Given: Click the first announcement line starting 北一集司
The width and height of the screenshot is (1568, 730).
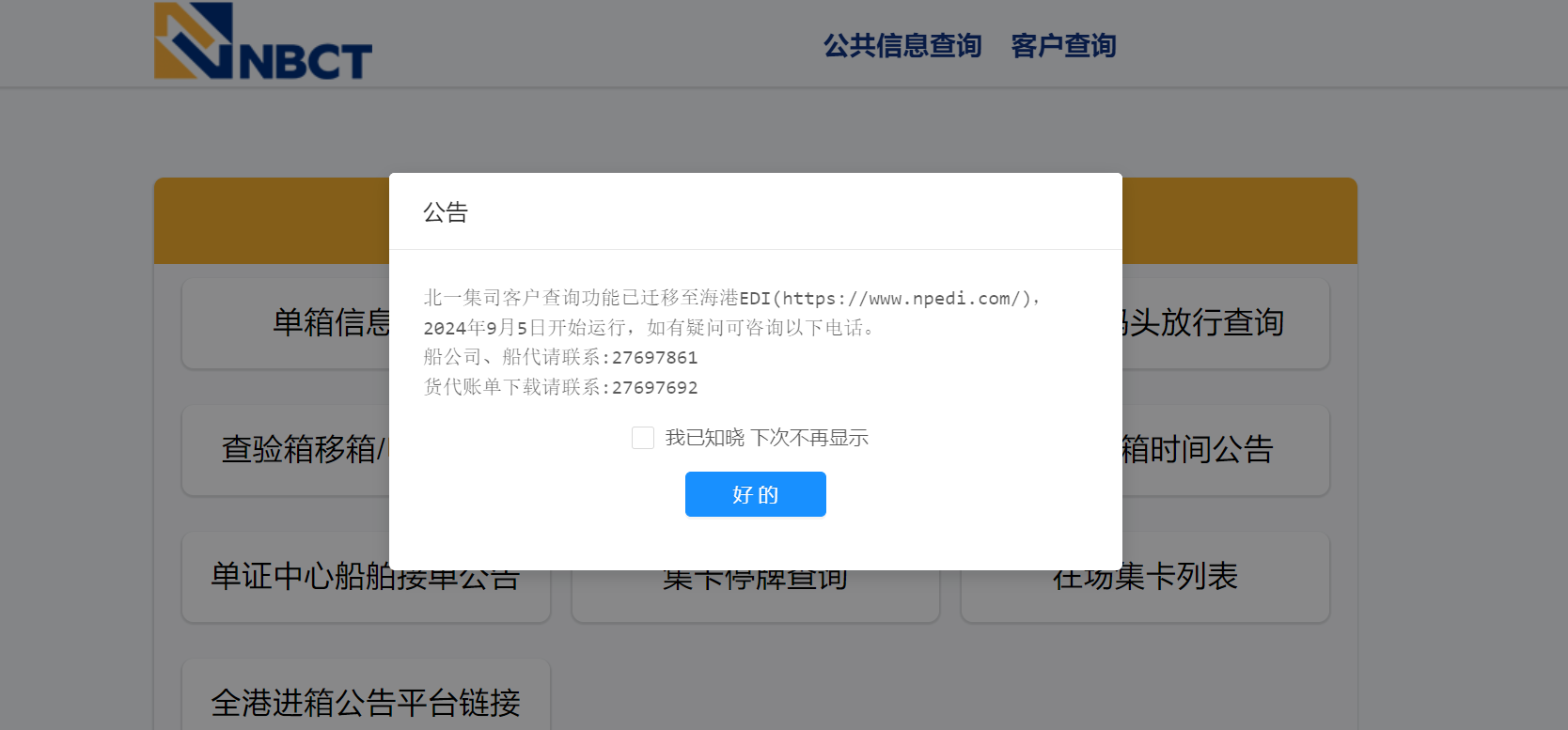Looking at the screenshot, I should (x=580, y=299).
